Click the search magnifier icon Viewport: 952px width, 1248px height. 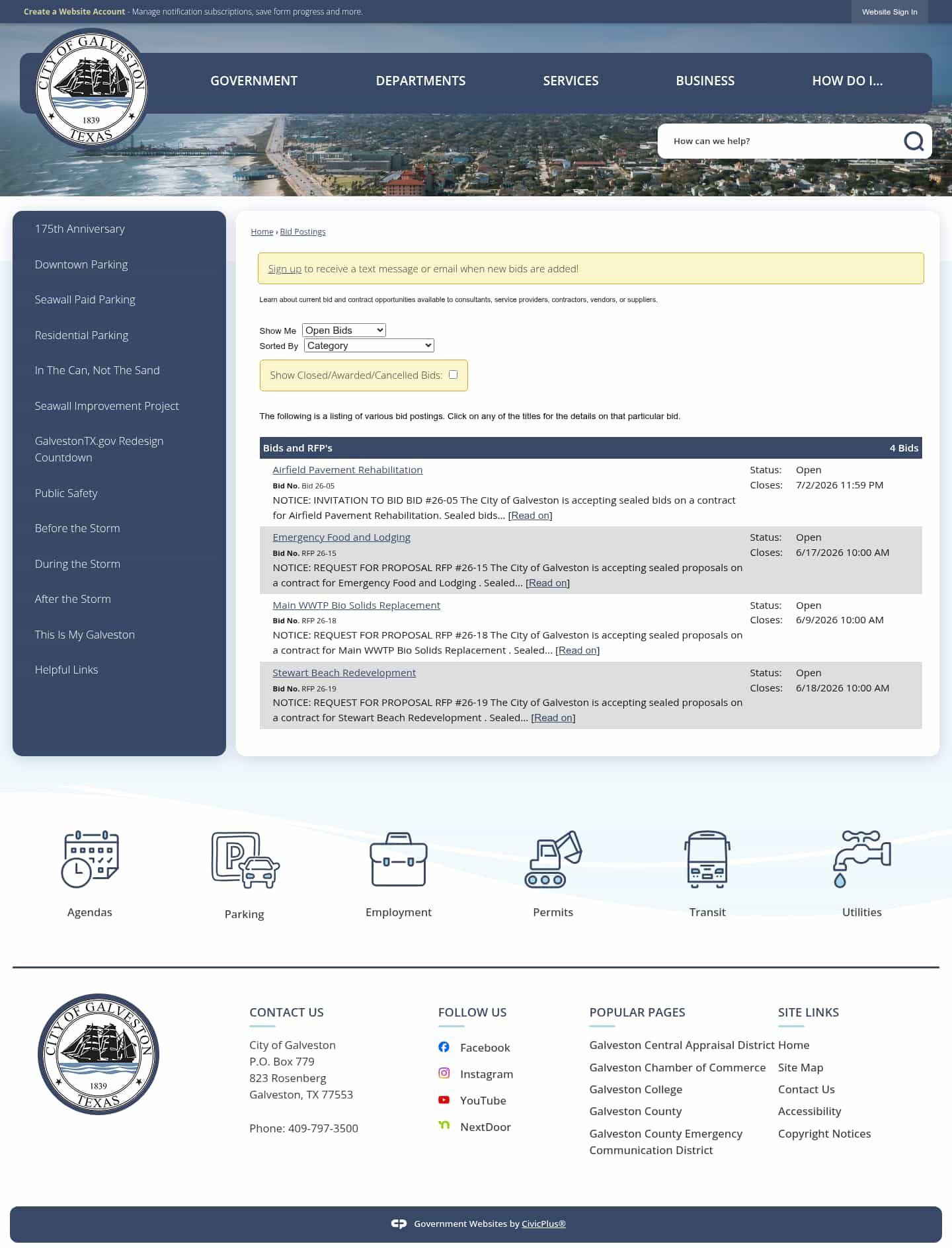click(x=914, y=141)
